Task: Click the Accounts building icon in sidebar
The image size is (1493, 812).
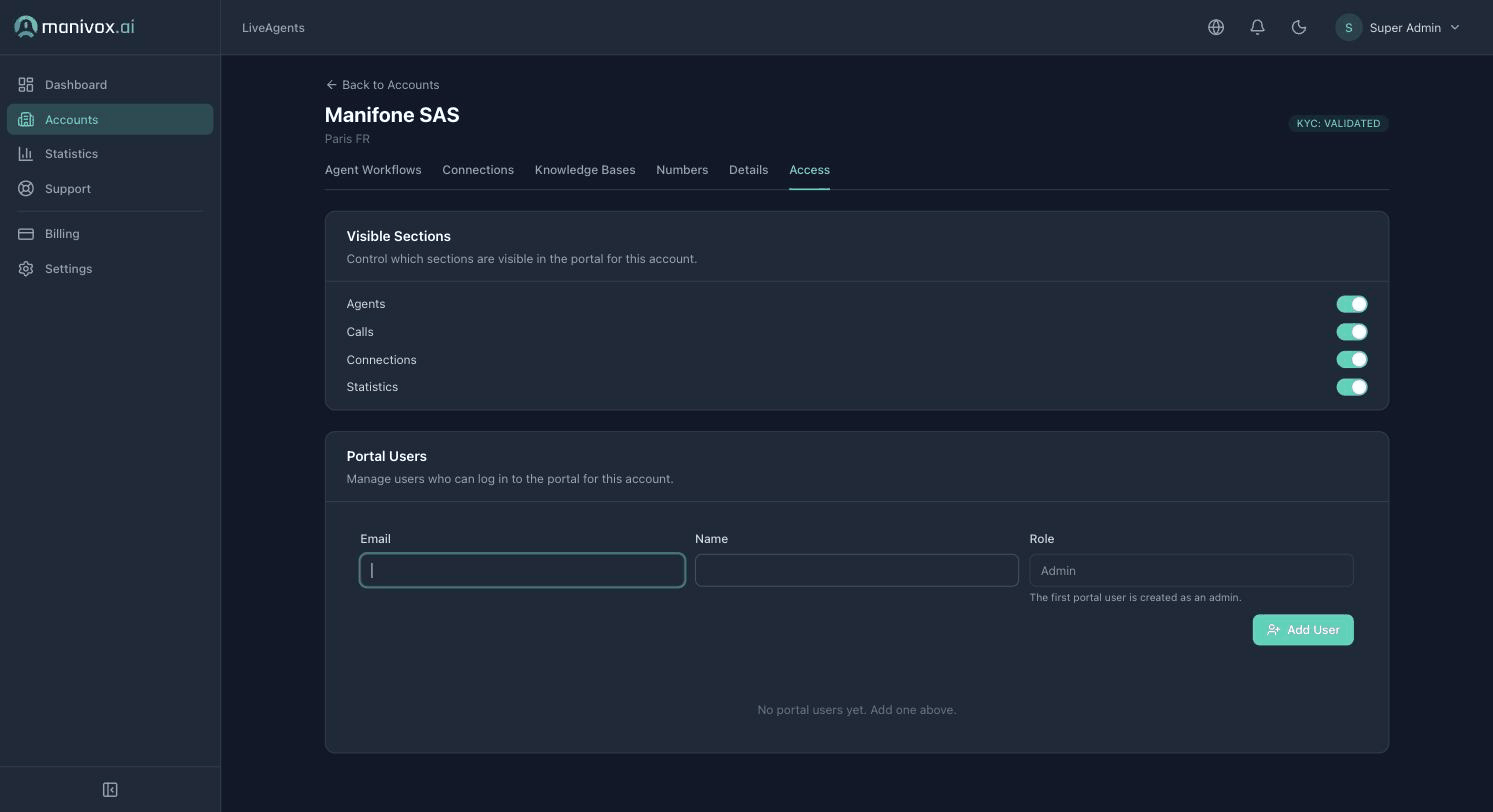Action: point(26,120)
